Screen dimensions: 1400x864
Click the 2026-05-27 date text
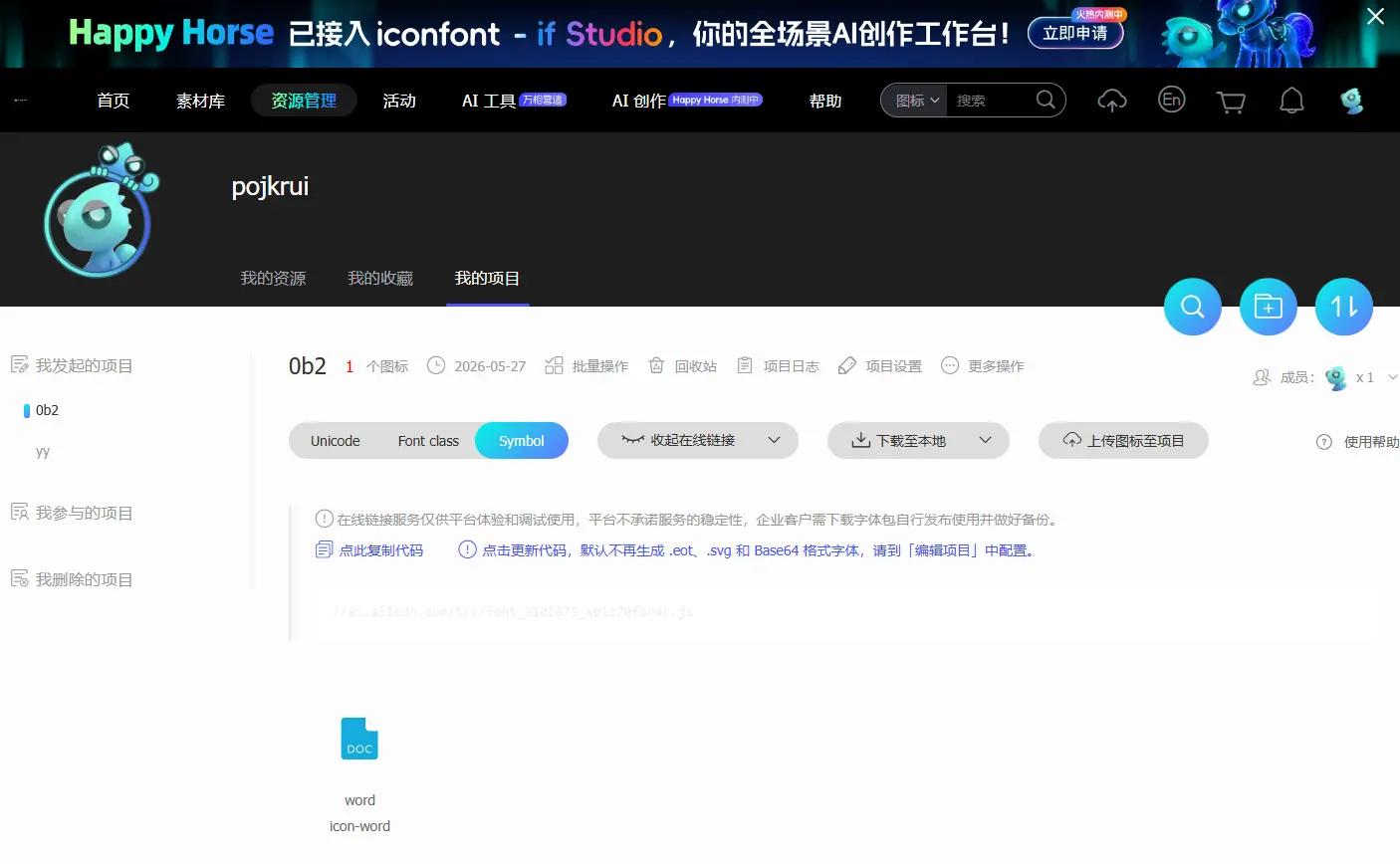(490, 366)
